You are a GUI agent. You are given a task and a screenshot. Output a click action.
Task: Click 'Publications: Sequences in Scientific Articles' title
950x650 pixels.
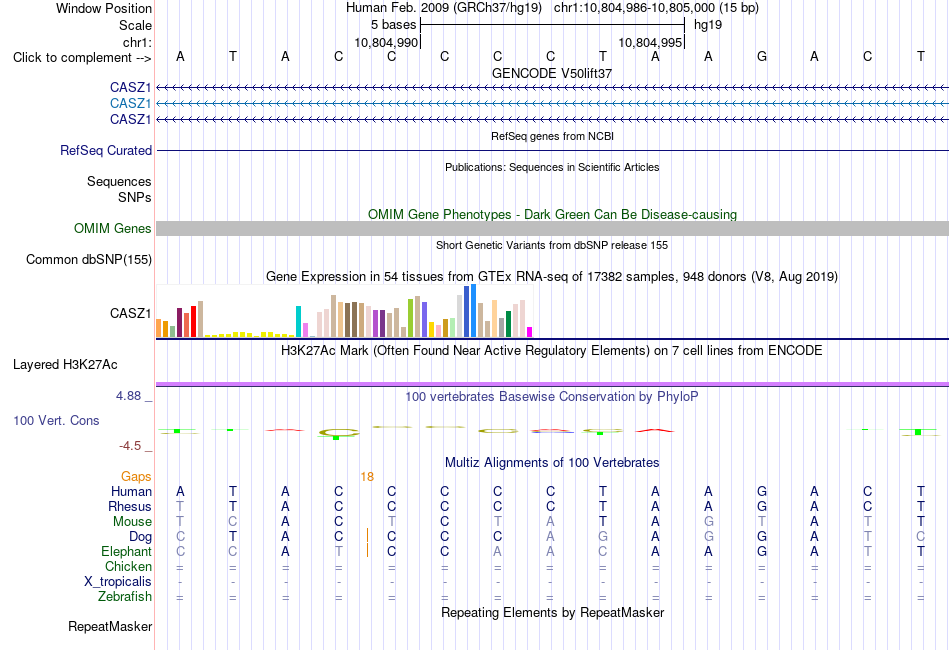point(552,167)
